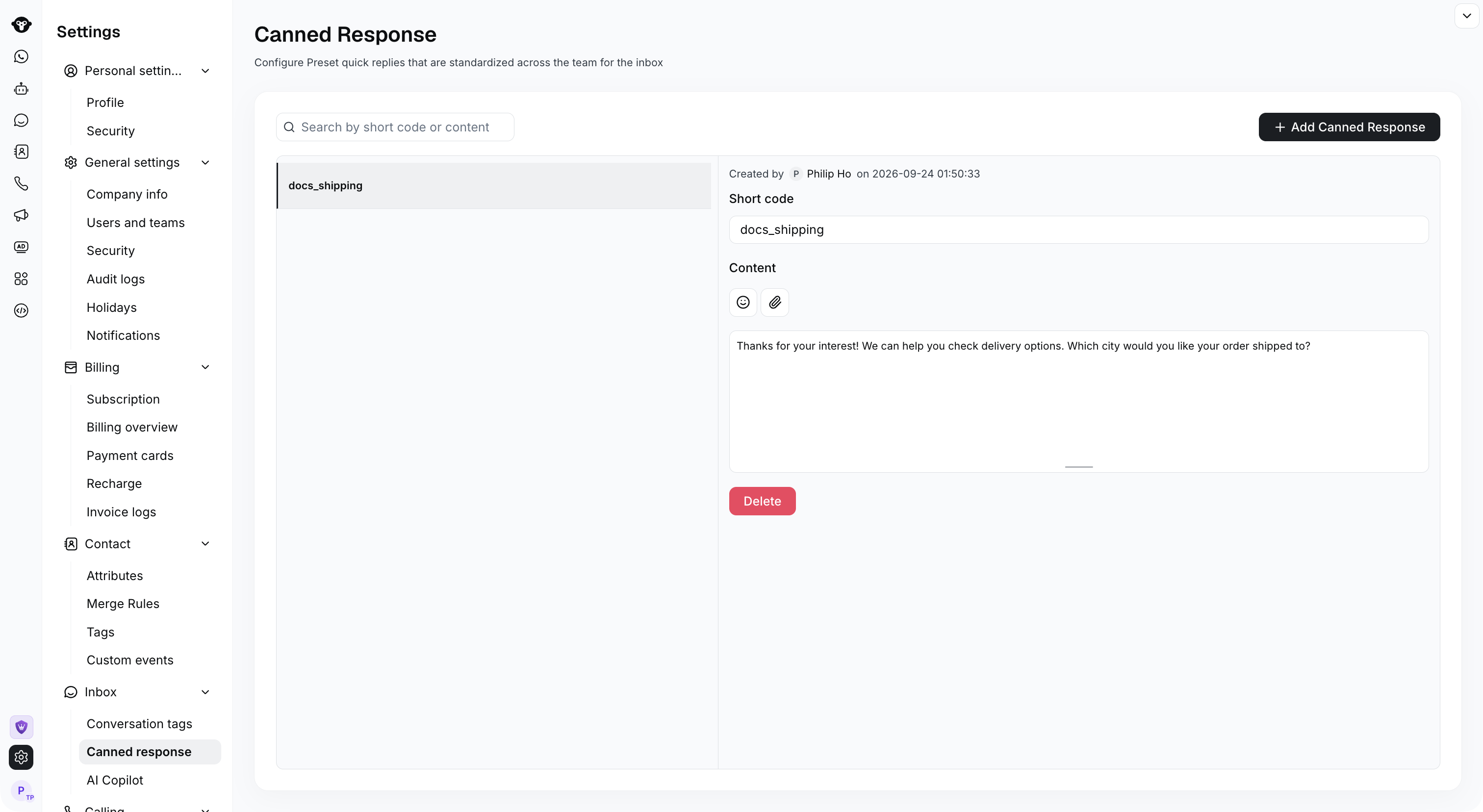Image resolution: width=1483 pixels, height=812 pixels.
Task: Open Profile settings page
Action: [x=105, y=102]
